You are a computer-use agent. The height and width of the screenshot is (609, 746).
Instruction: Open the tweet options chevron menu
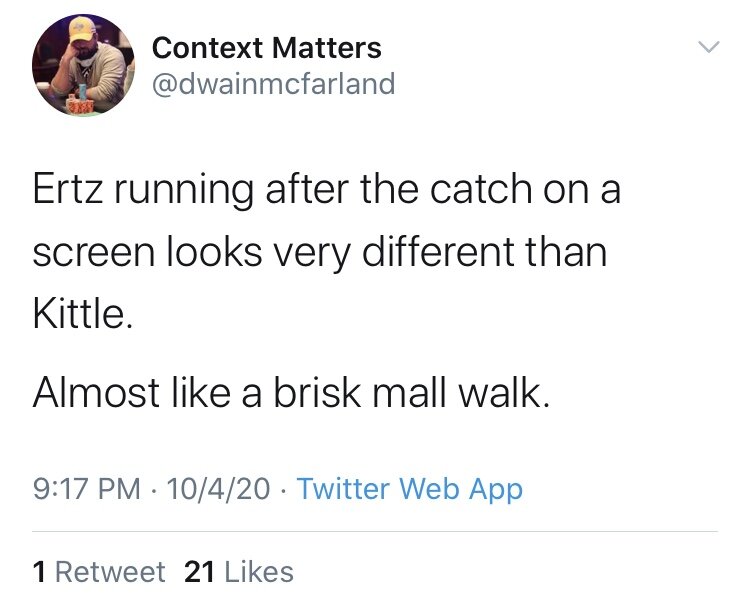tap(707, 47)
